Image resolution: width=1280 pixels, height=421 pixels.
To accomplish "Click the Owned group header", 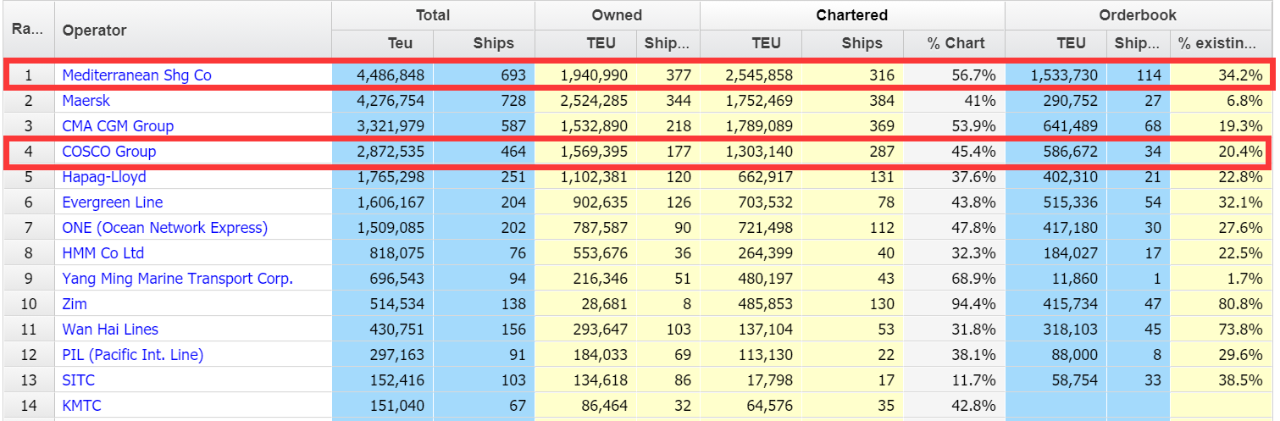I will coord(617,16).
